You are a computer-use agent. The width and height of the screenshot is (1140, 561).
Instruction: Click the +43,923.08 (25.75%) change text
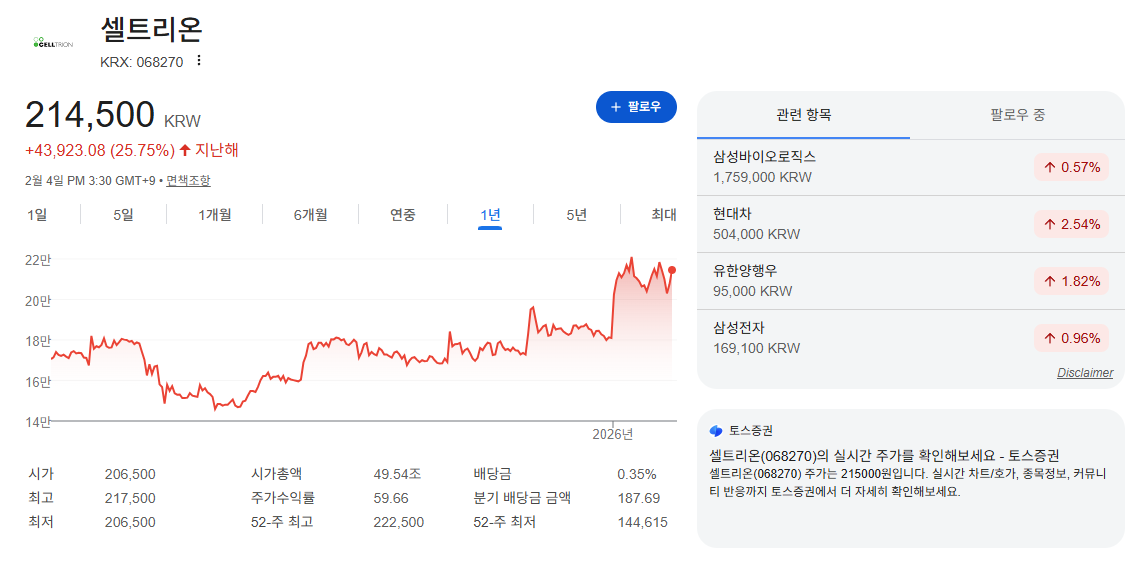tap(100, 150)
